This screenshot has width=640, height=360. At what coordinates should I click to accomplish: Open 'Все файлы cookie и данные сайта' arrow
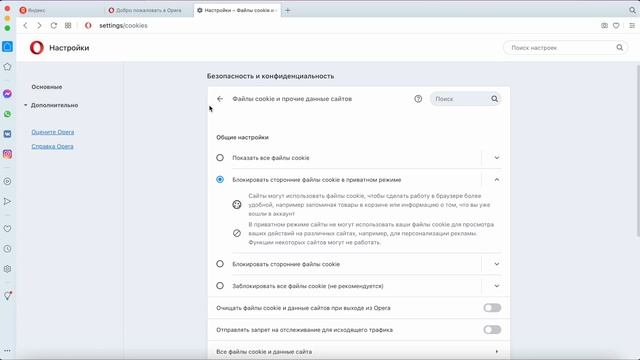497,351
